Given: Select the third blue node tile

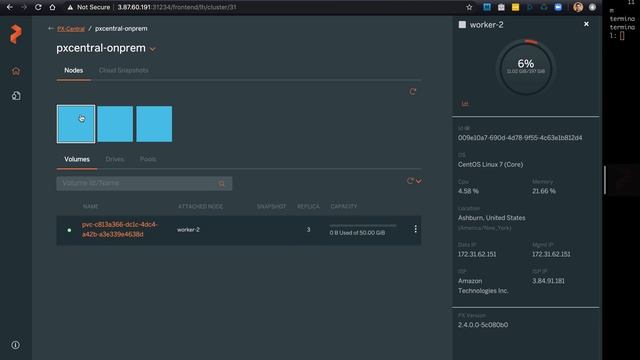Looking at the screenshot, I should click(154, 124).
